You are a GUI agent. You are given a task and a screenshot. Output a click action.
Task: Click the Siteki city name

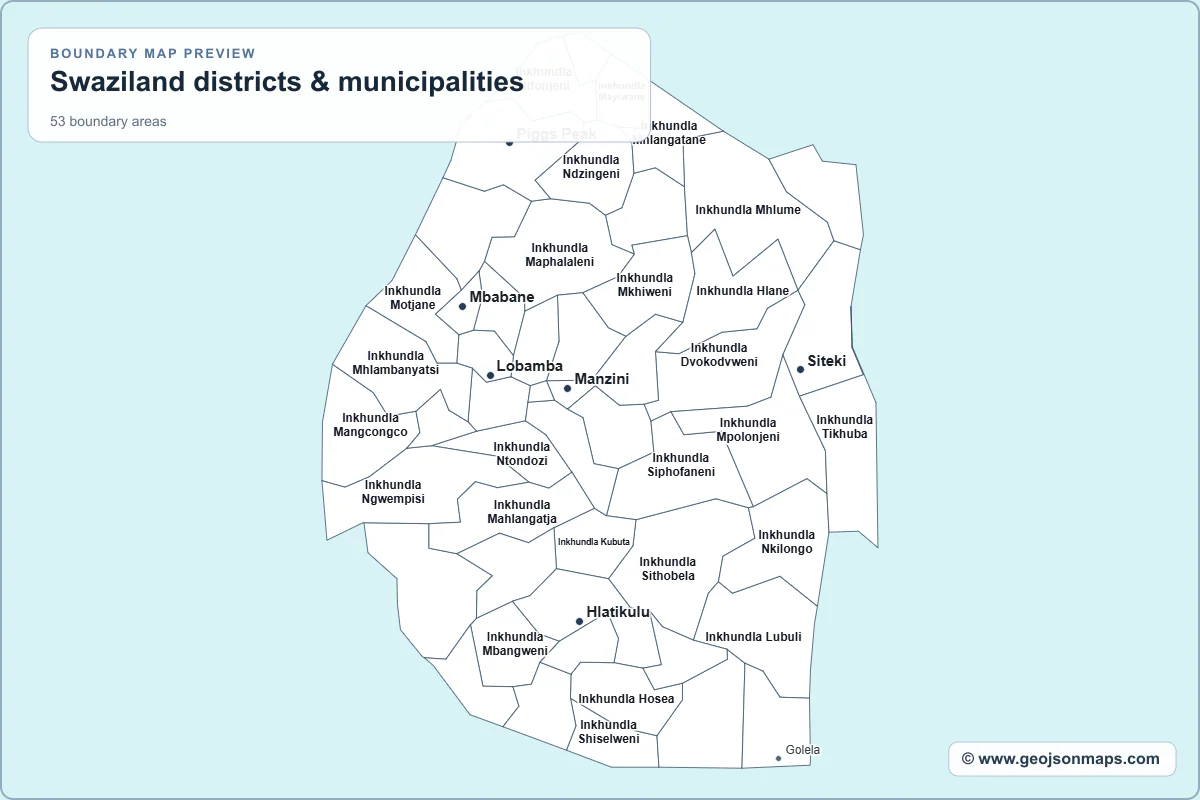827,361
